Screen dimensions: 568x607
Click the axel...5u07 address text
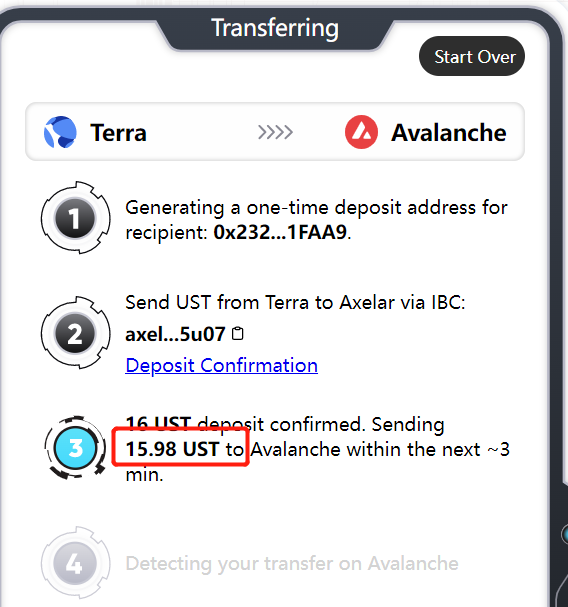click(x=175, y=334)
